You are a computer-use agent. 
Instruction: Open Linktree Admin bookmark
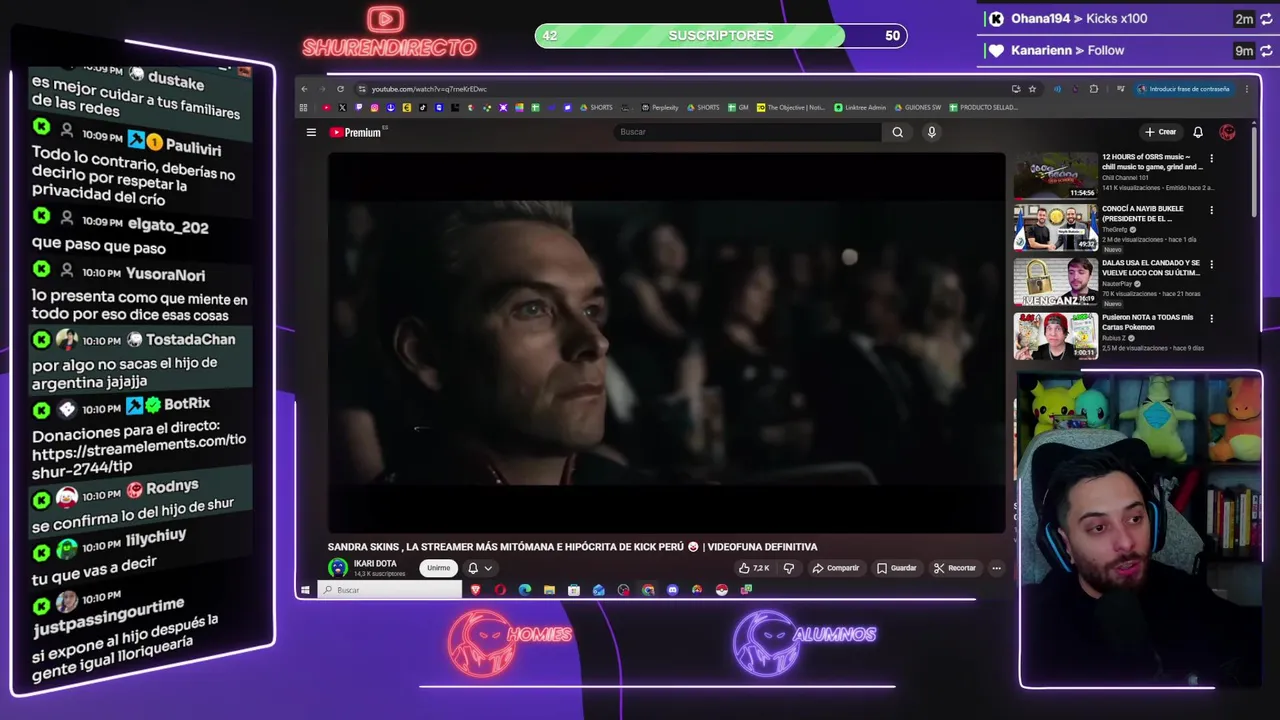(861, 107)
